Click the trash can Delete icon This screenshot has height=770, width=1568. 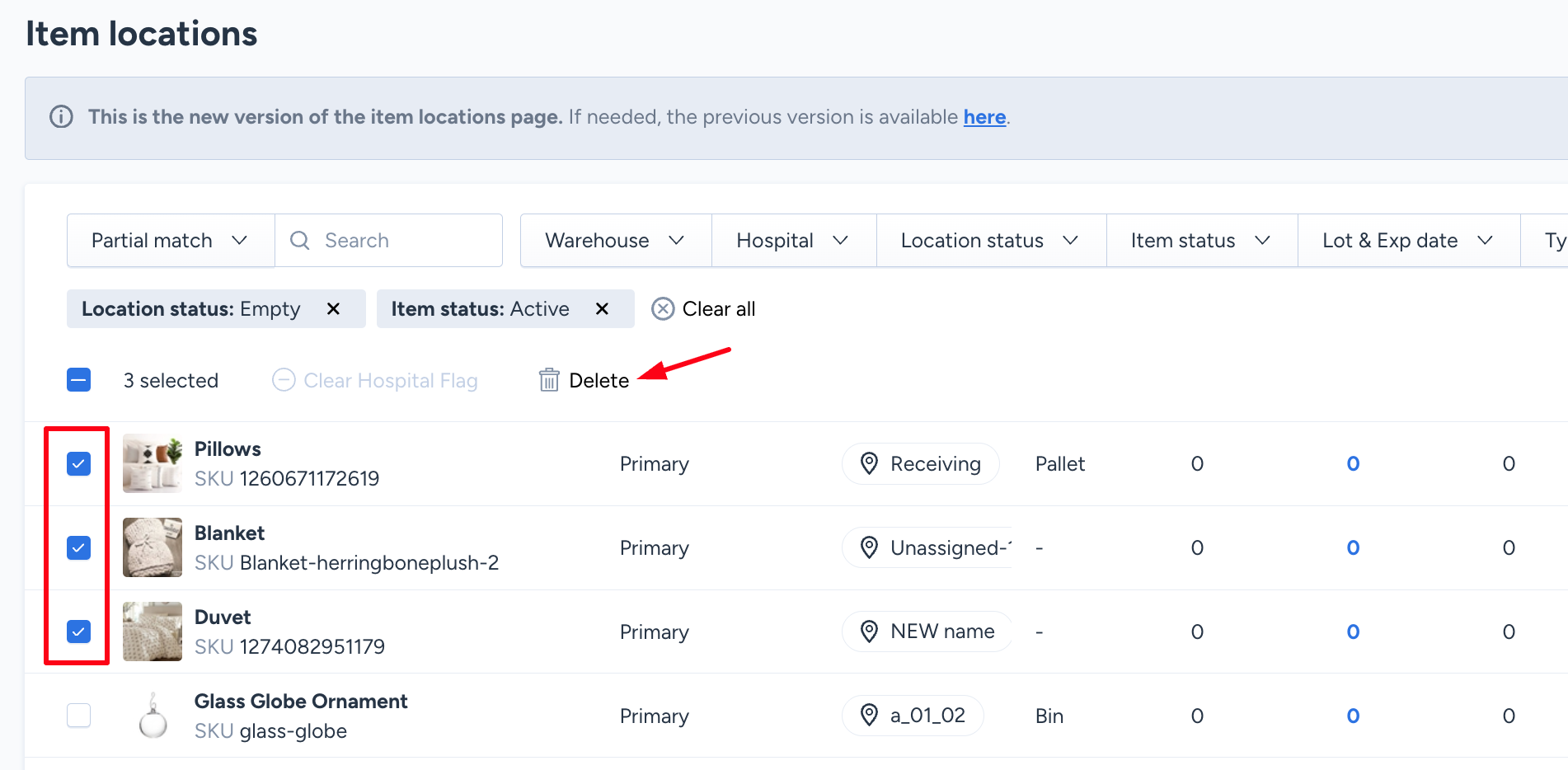(x=549, y=380)
